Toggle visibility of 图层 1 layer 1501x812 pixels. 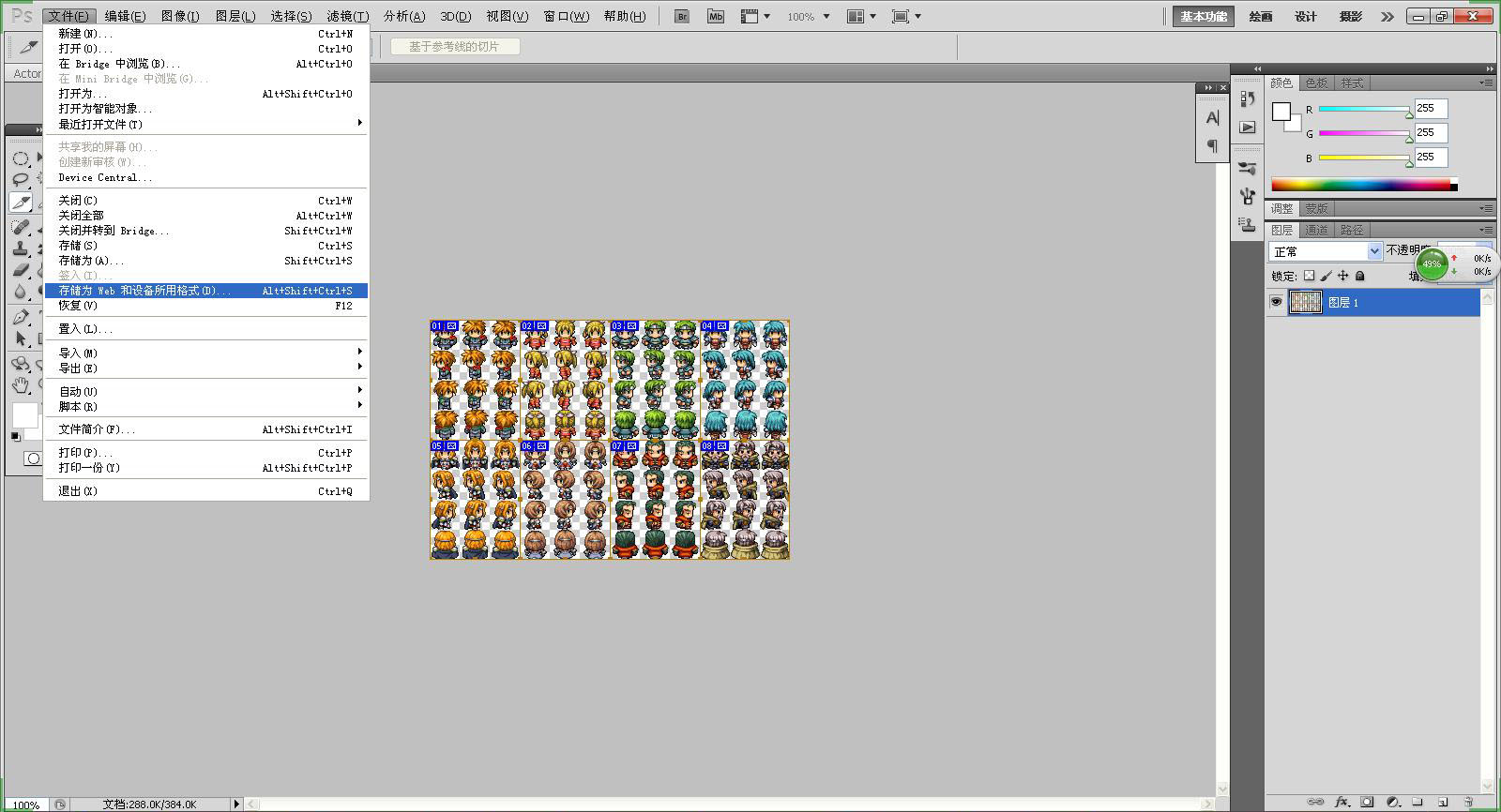point(1276,302)
